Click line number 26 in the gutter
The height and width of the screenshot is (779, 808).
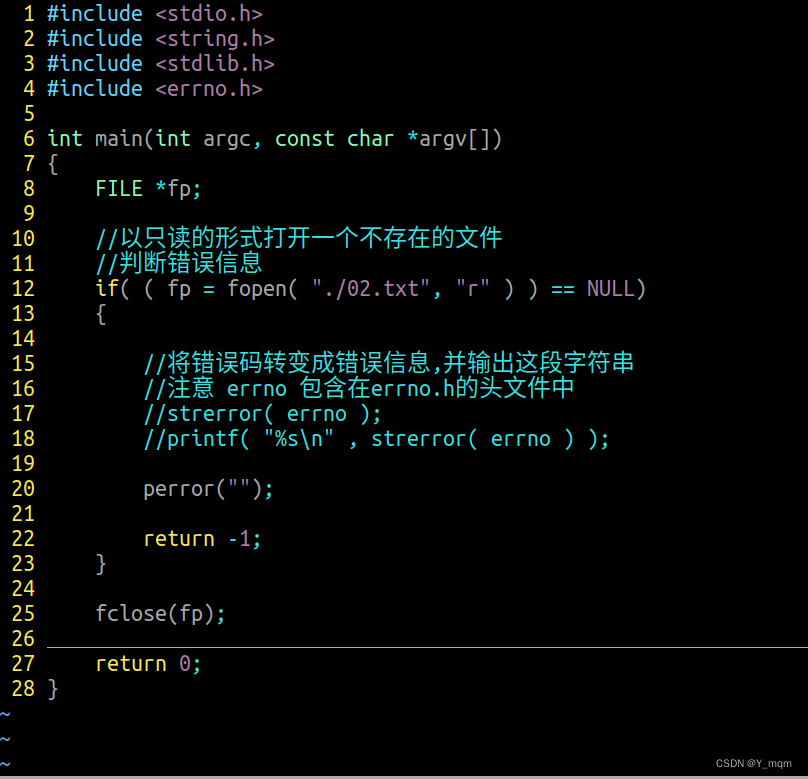(x=23, y=639)
